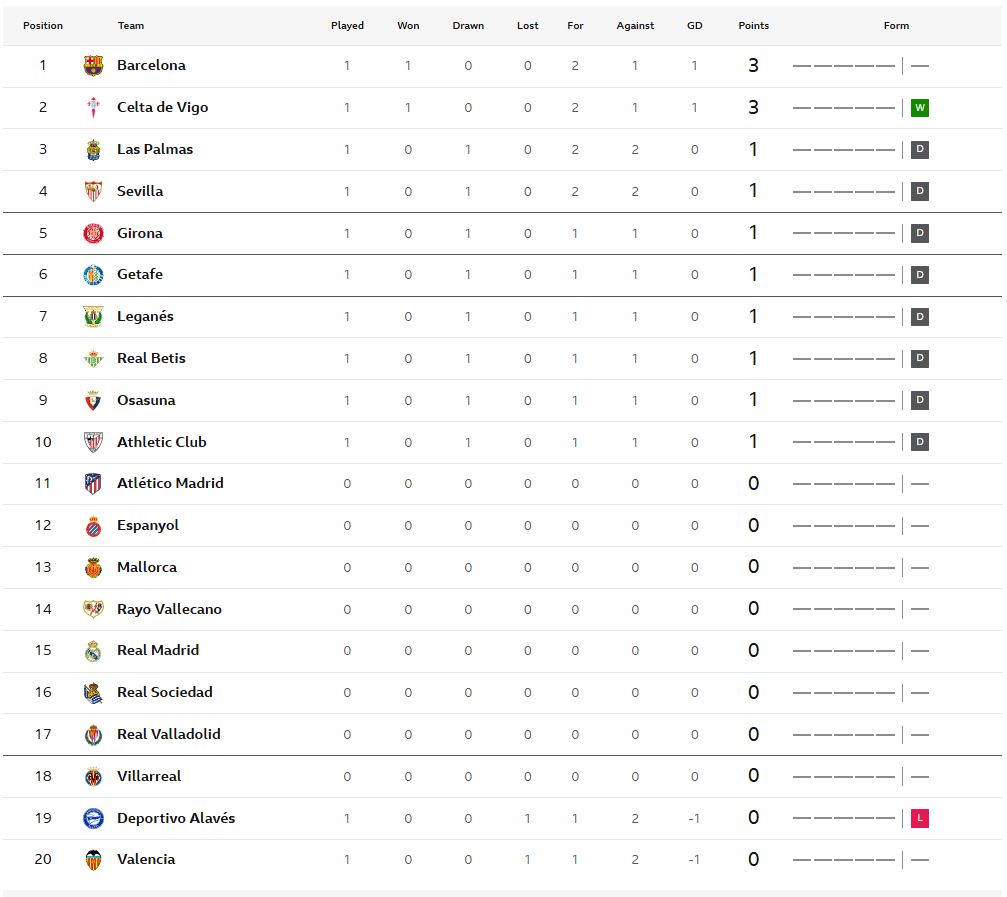Screen dimensions: 1007x897
Task: Open the Osasuna team link
Action: (x=146, y=400)
